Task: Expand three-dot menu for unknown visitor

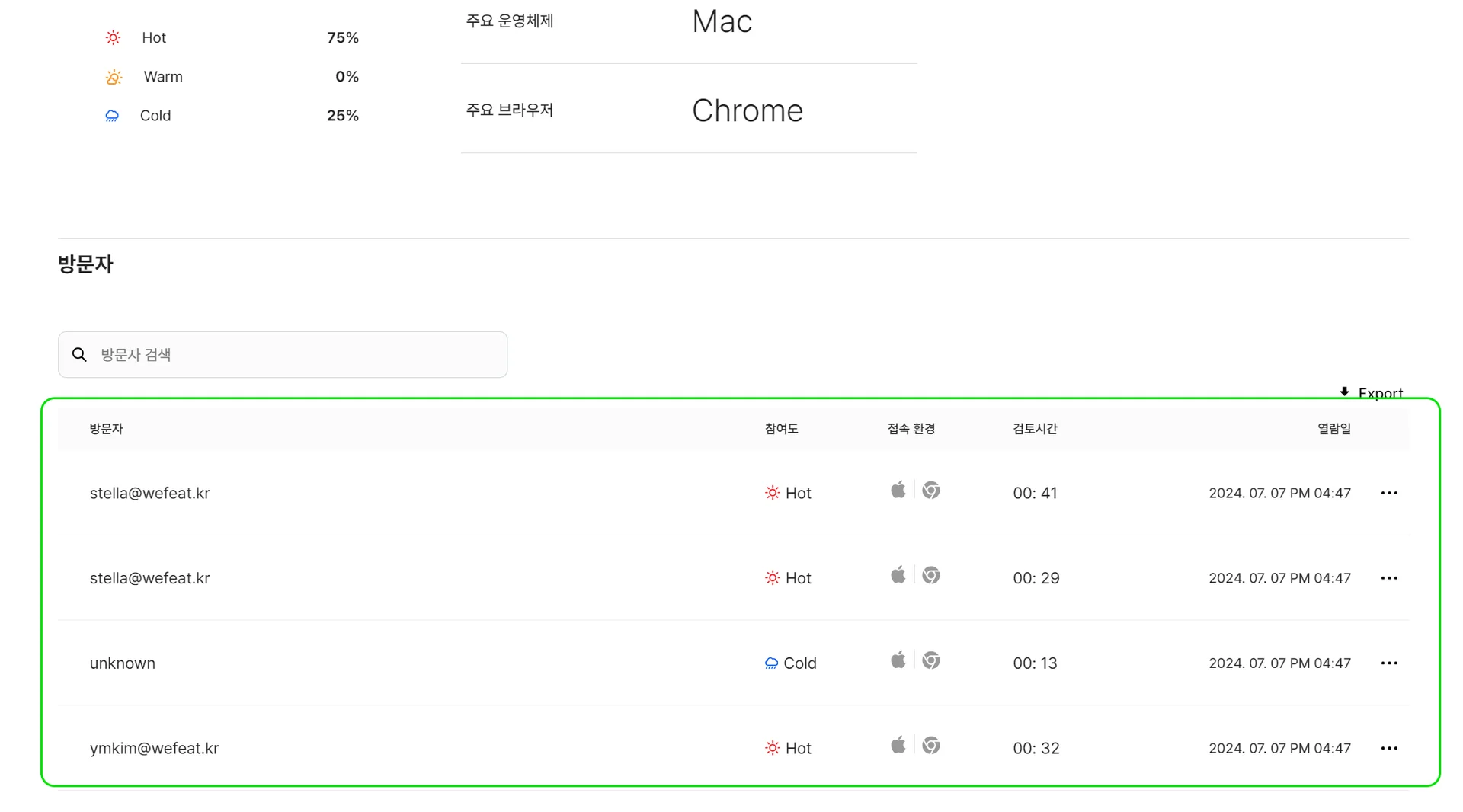Action: click(1388, 663)
